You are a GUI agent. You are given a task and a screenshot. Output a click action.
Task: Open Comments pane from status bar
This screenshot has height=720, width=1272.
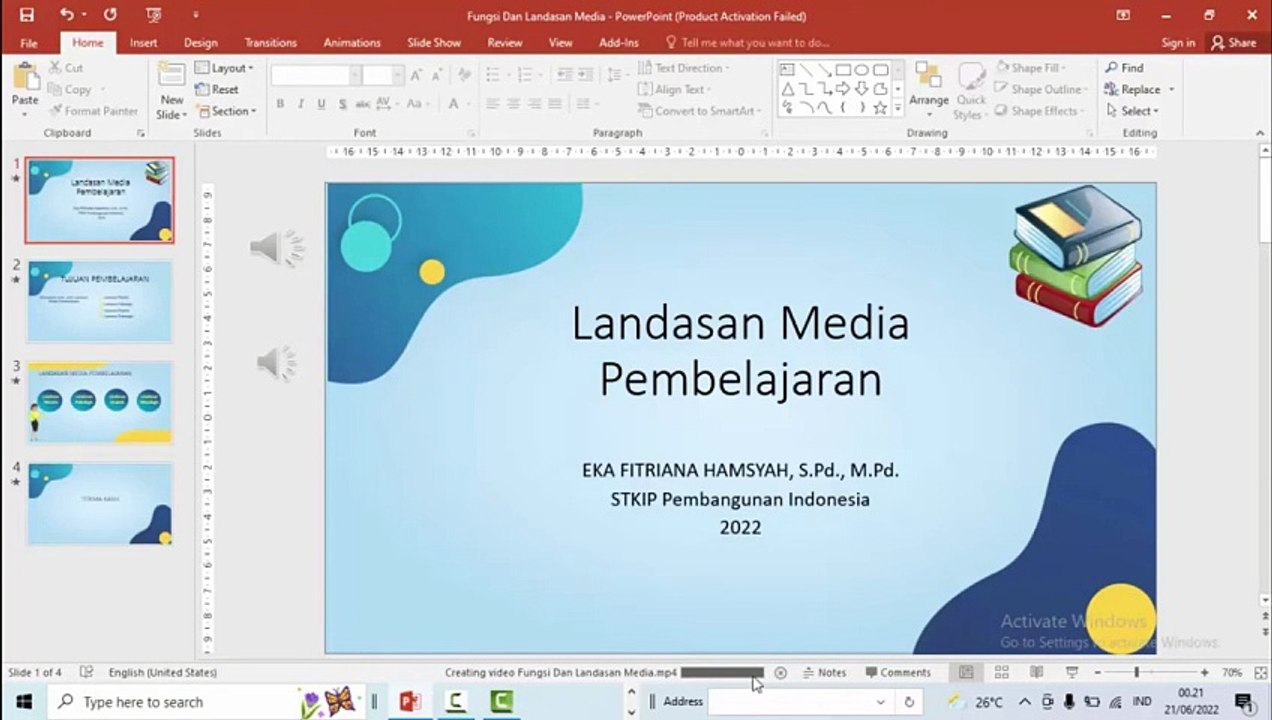coord(897,673)
